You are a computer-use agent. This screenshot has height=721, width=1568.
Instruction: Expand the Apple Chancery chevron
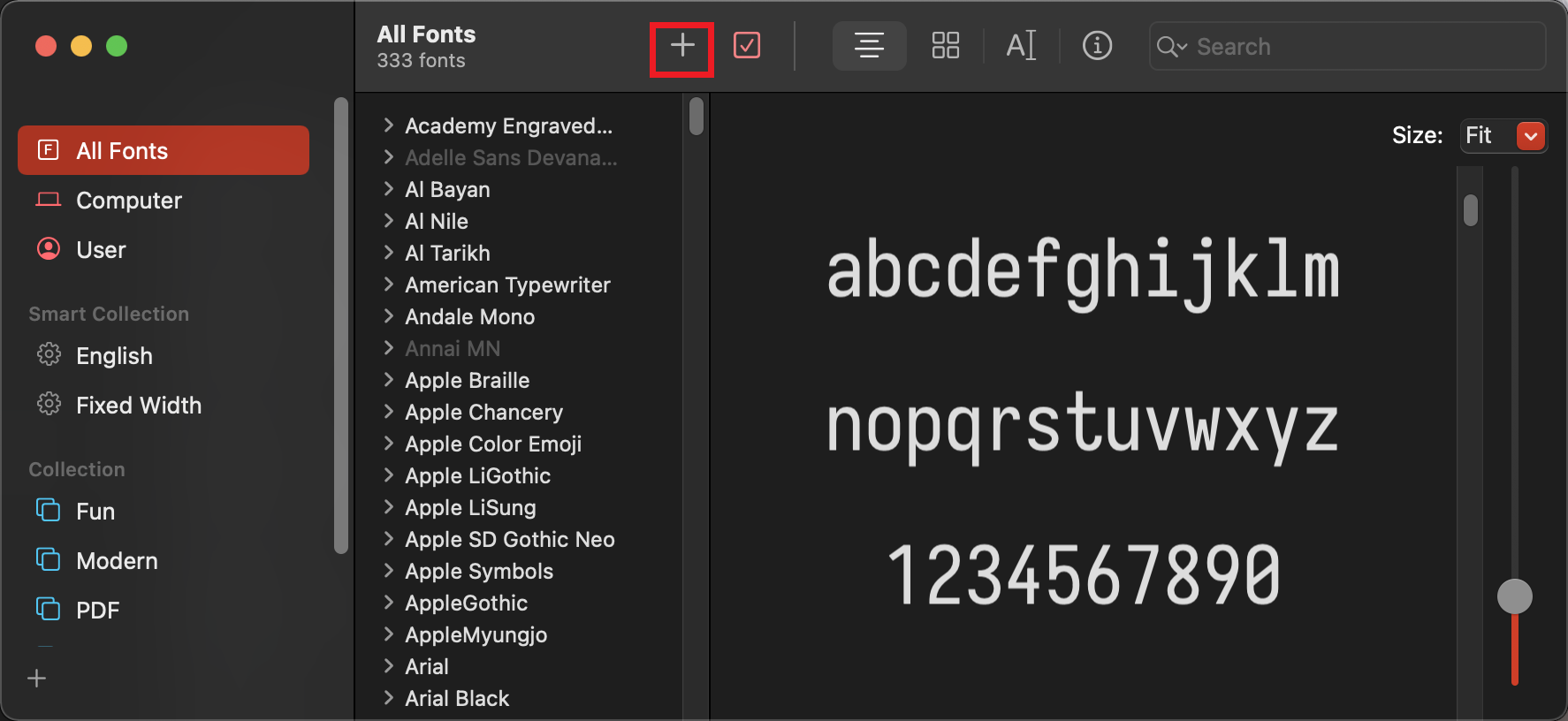point(388,412)
